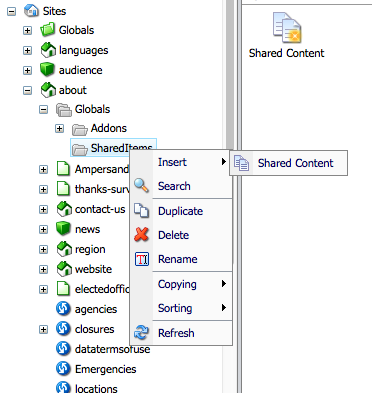Open the Copying submenu

pyautogui.click(x=181, y=284)
